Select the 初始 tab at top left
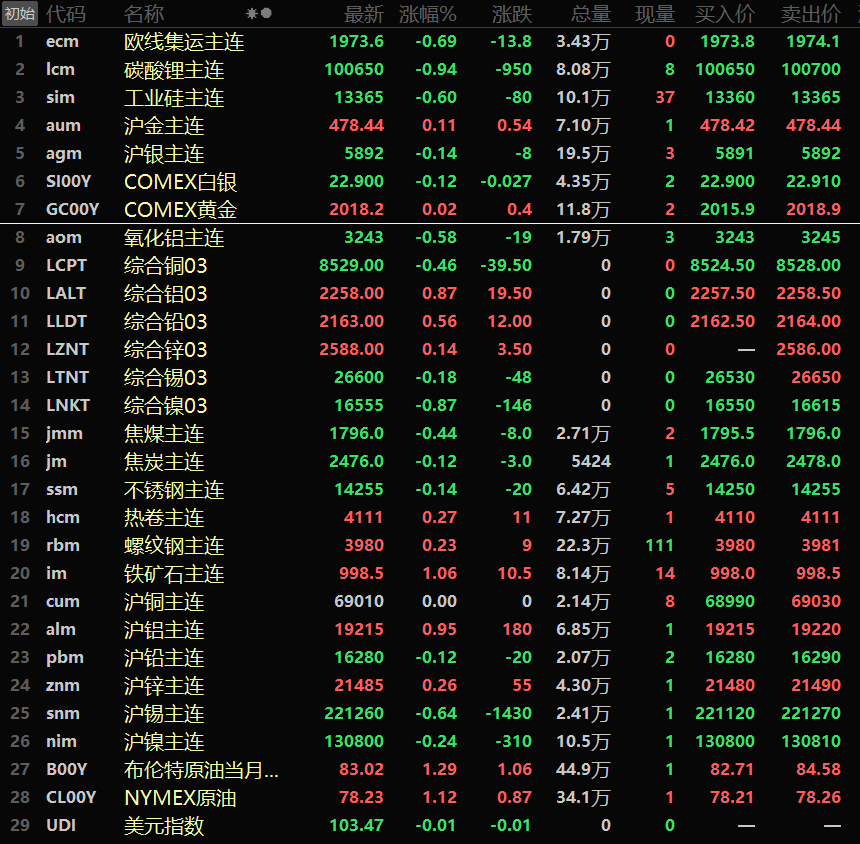Image resolution: width=860 pixels, height=844 pixels. click(x=20, y=14)
